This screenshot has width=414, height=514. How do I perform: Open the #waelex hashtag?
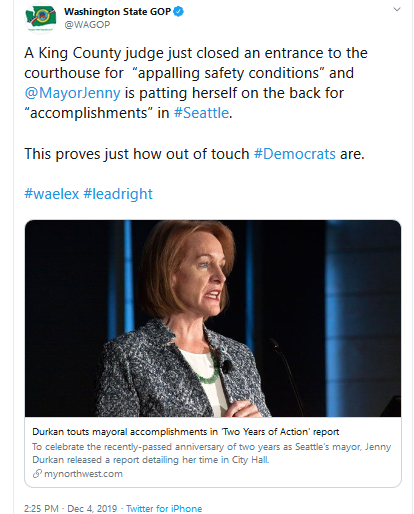(x=52, y=194)
